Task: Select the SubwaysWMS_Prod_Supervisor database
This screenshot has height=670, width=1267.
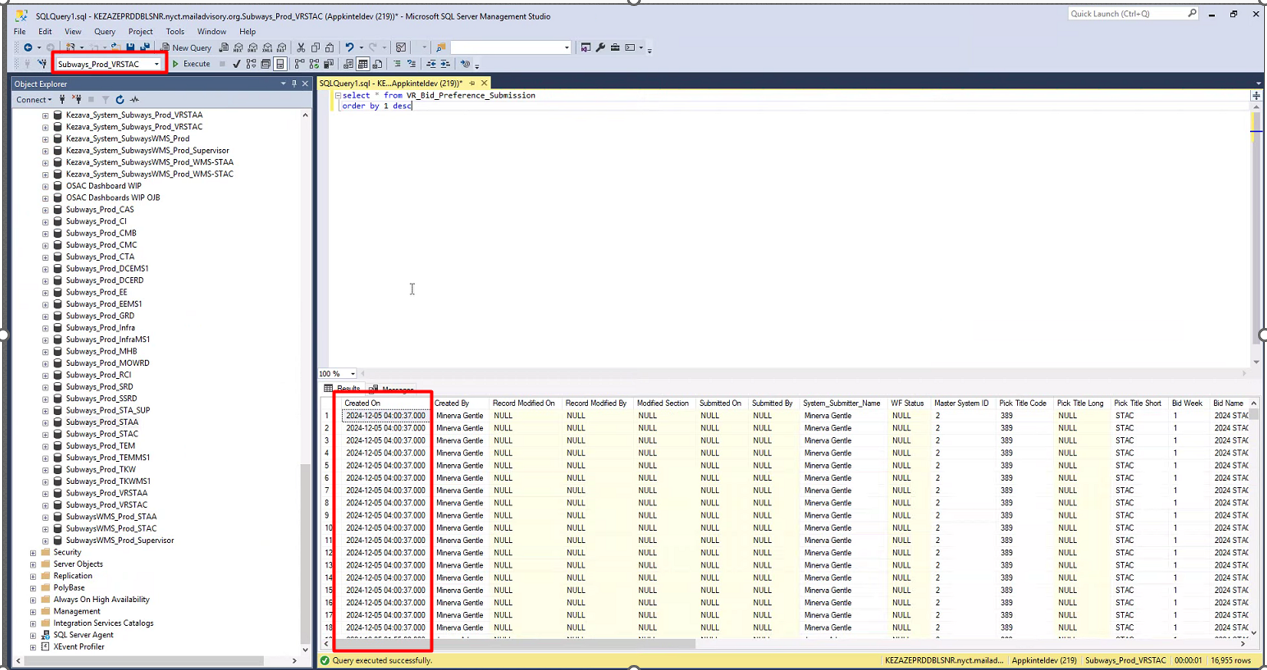Action: [x=120, y=540]
